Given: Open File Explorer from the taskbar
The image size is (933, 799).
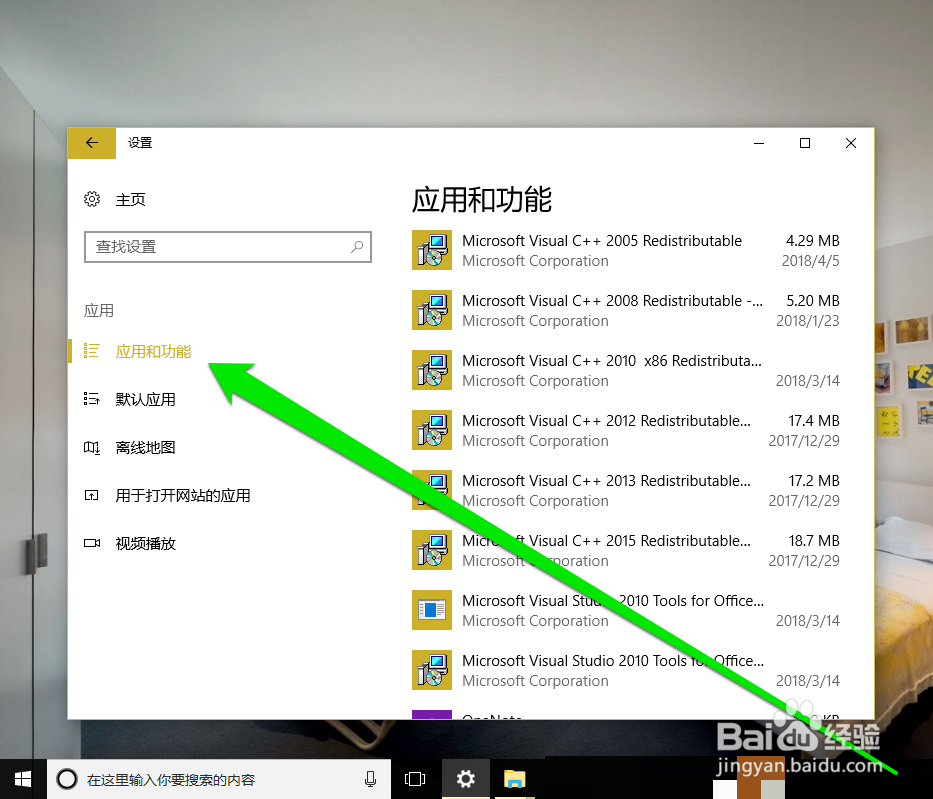Looking at the screenshot, I should point(515,779).
